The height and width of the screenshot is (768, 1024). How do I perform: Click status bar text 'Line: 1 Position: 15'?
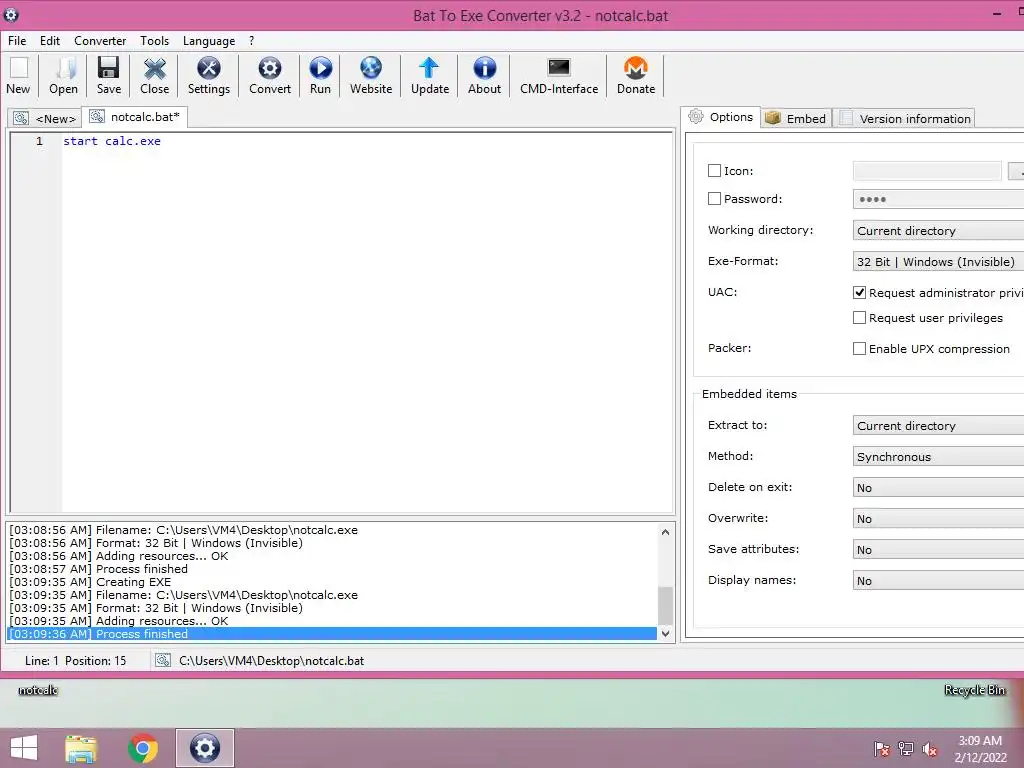(76, 661)
